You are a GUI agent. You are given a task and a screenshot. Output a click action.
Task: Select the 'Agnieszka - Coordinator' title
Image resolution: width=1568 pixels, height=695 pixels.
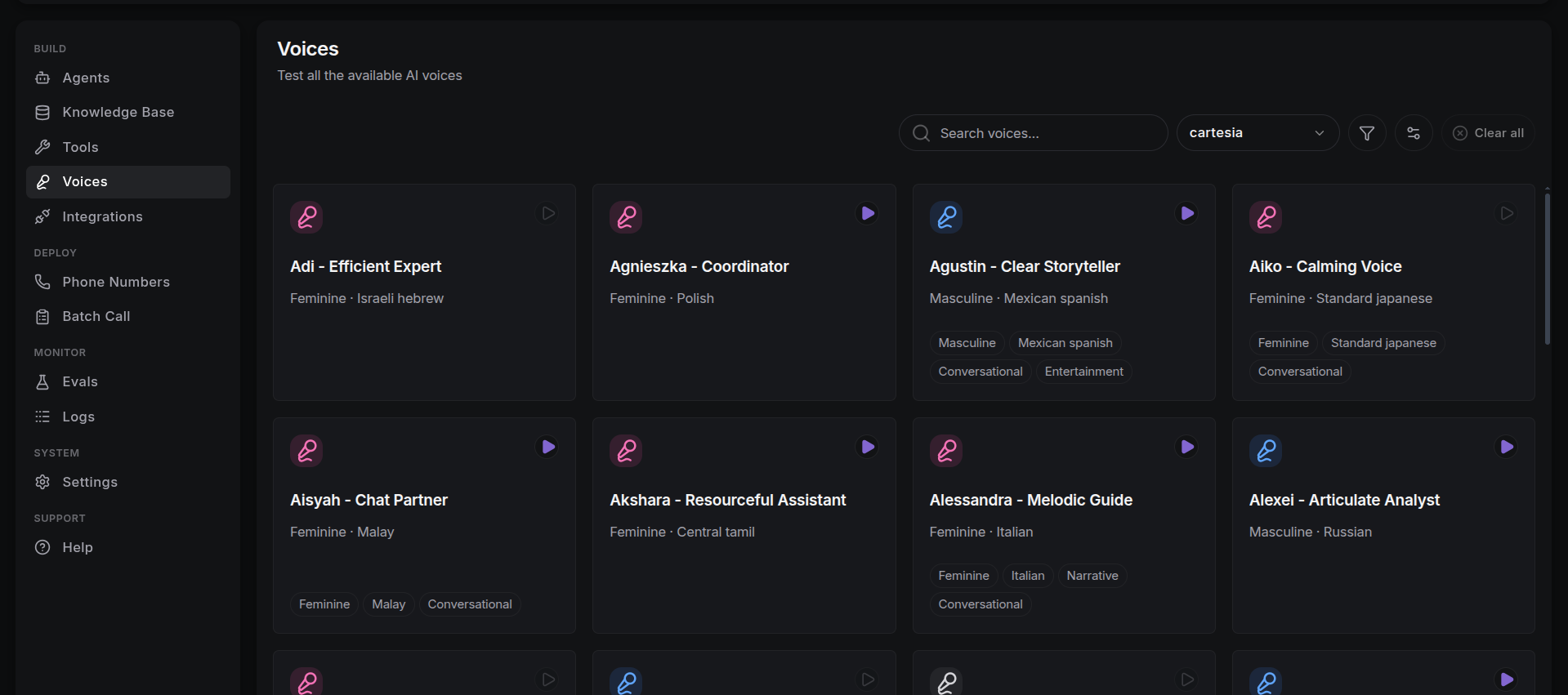[699, 266]
